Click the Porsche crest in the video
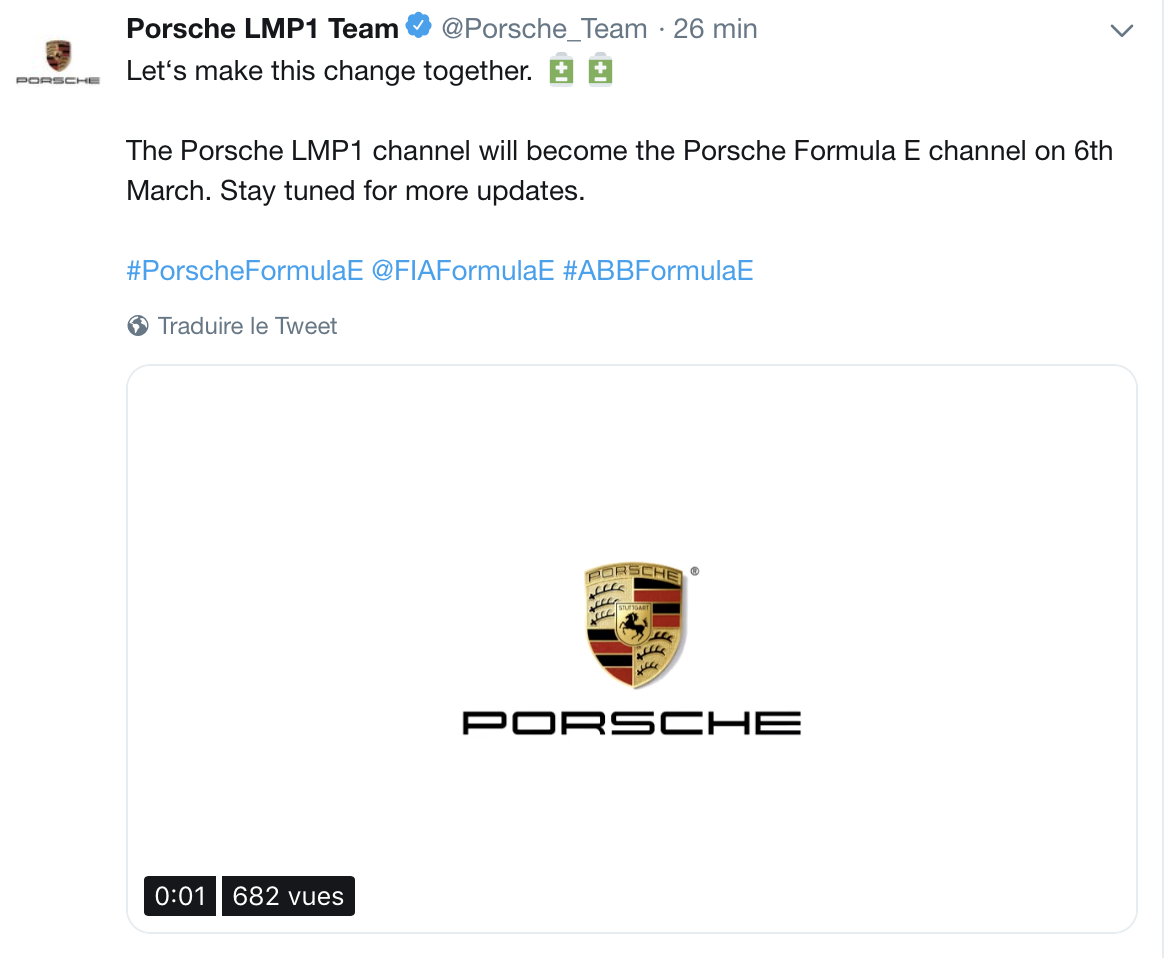Image resolution: width=1164 pixels, height=958 pixels. [x=635, y=624]
